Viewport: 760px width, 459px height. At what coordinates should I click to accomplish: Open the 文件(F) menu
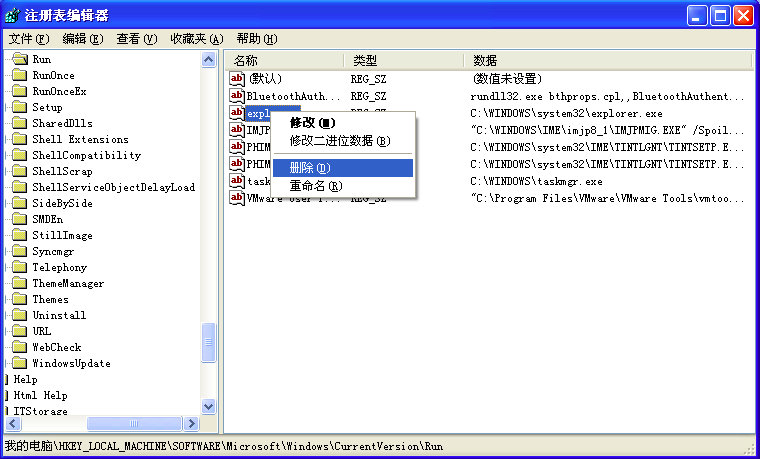point(29,39)
